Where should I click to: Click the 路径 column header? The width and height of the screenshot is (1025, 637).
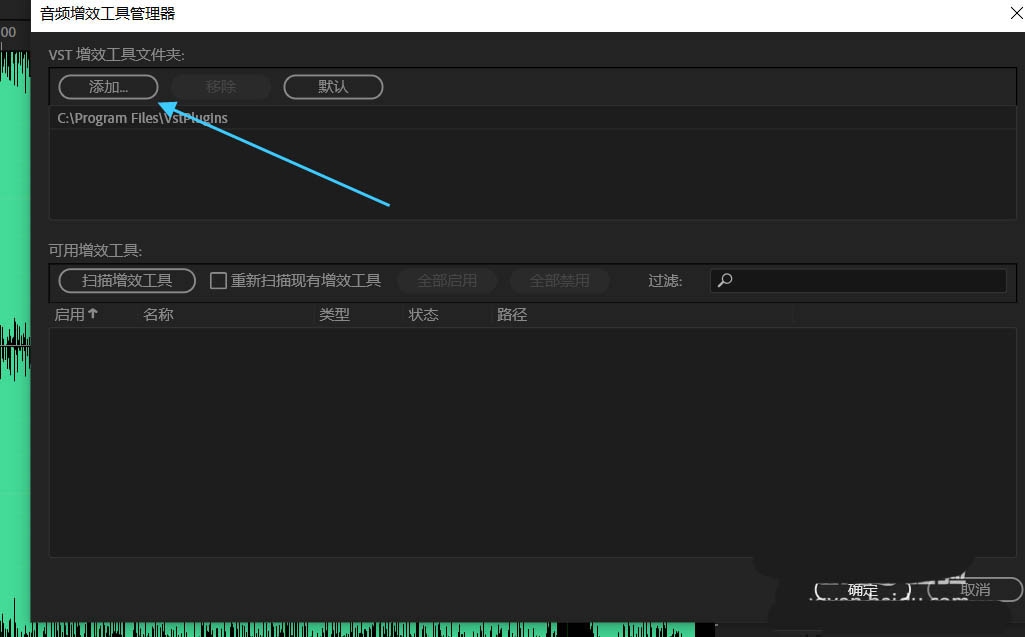(512, 314)
